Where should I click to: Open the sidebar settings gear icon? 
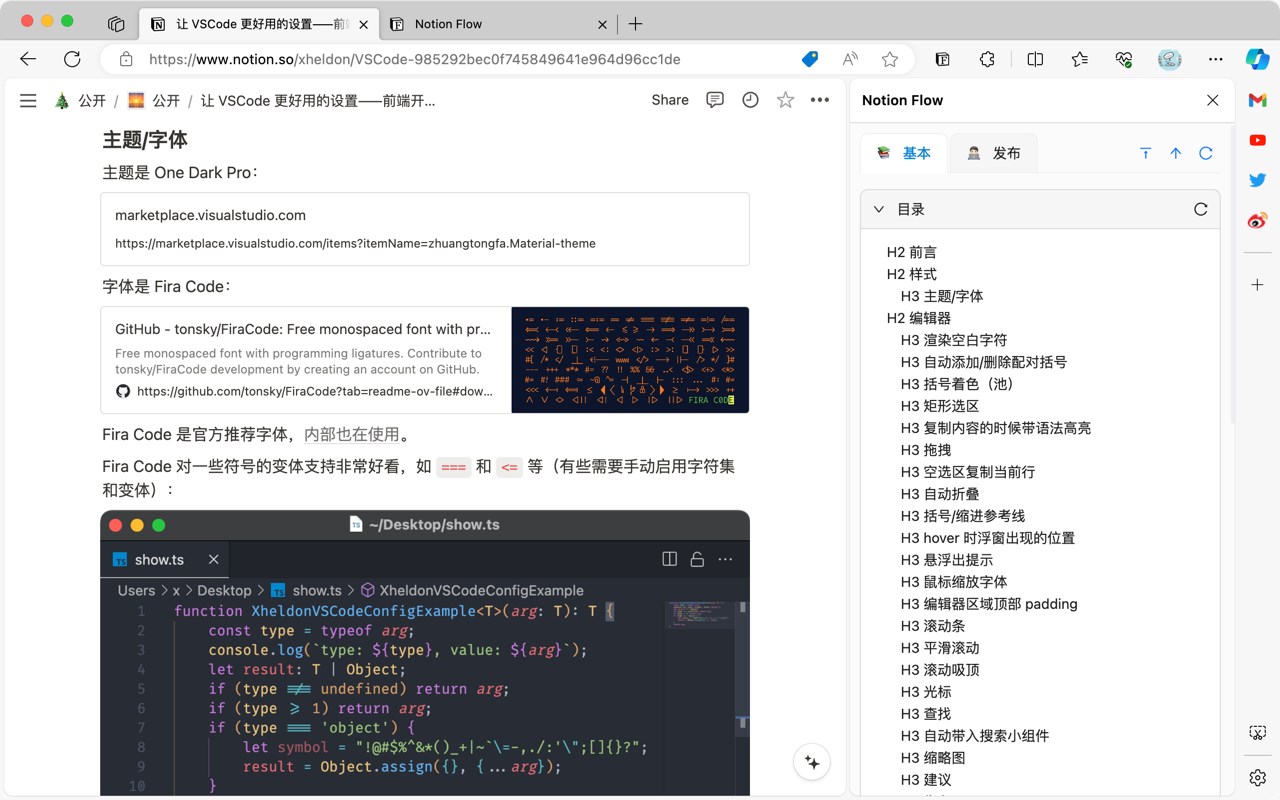coord(1258,777)
